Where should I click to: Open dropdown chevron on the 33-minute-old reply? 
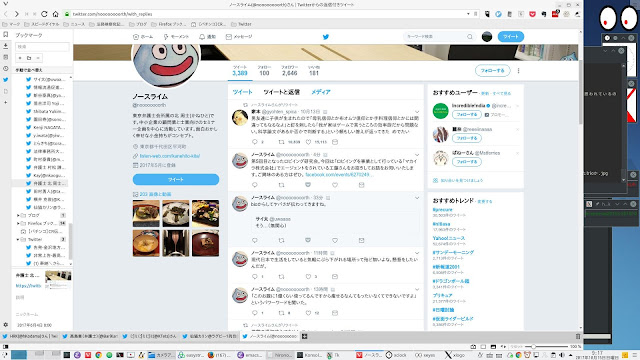417,198
